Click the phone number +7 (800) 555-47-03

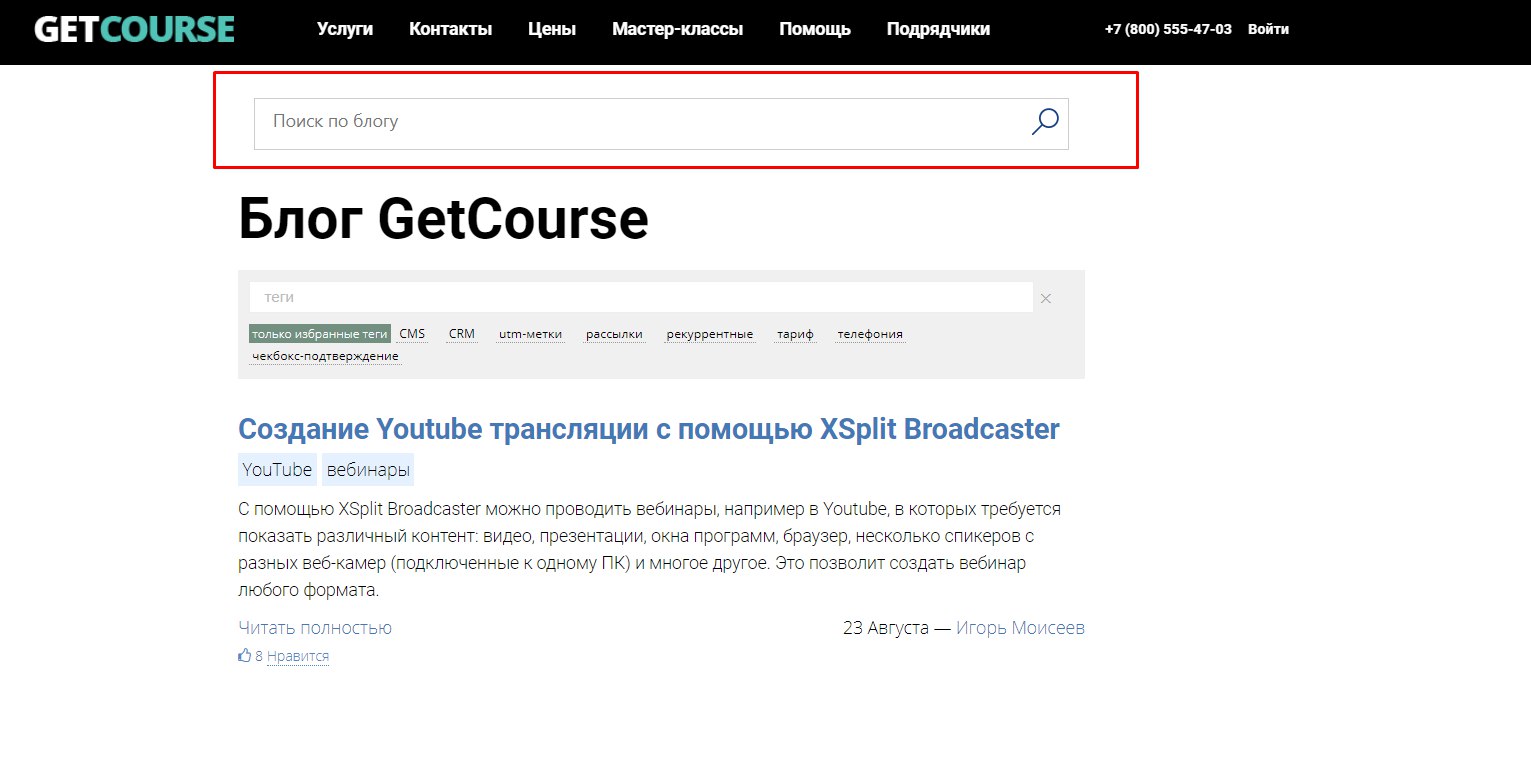point(1168,30)
